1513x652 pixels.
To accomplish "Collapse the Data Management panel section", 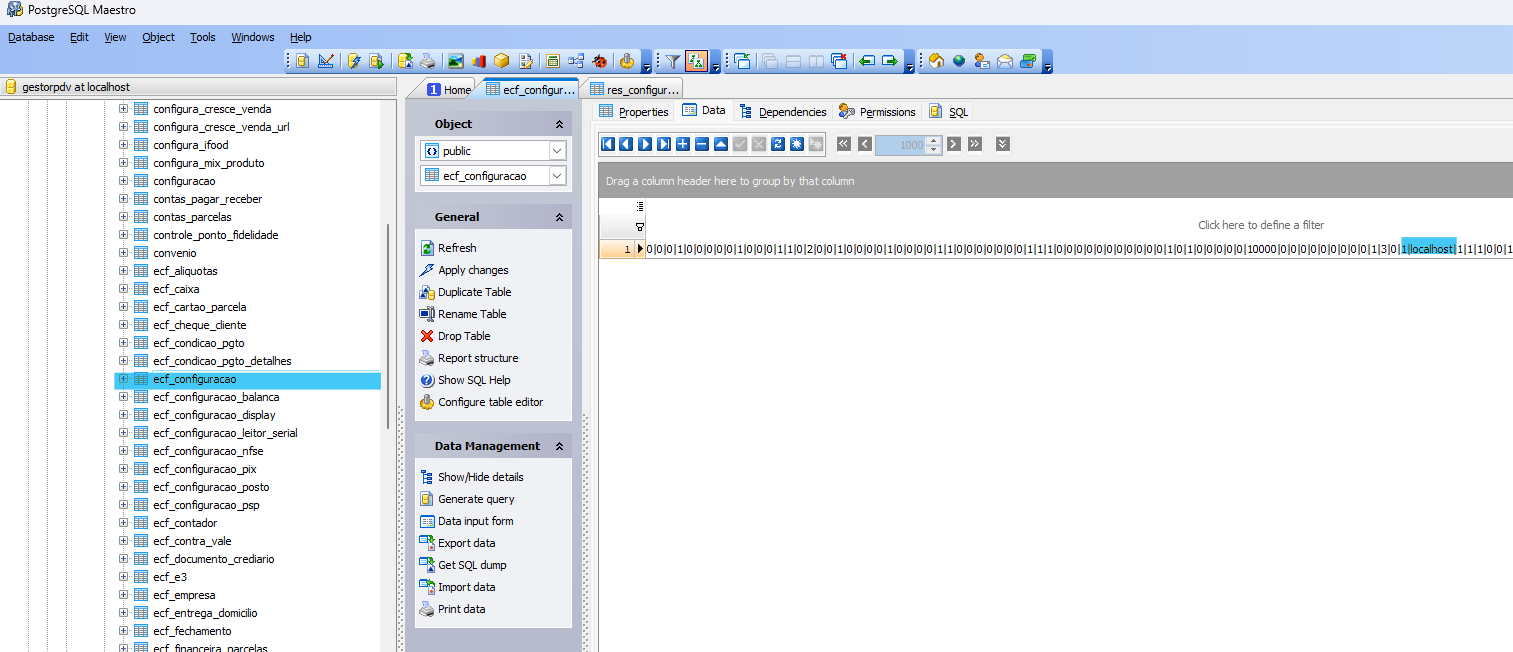I will (559, 446).
